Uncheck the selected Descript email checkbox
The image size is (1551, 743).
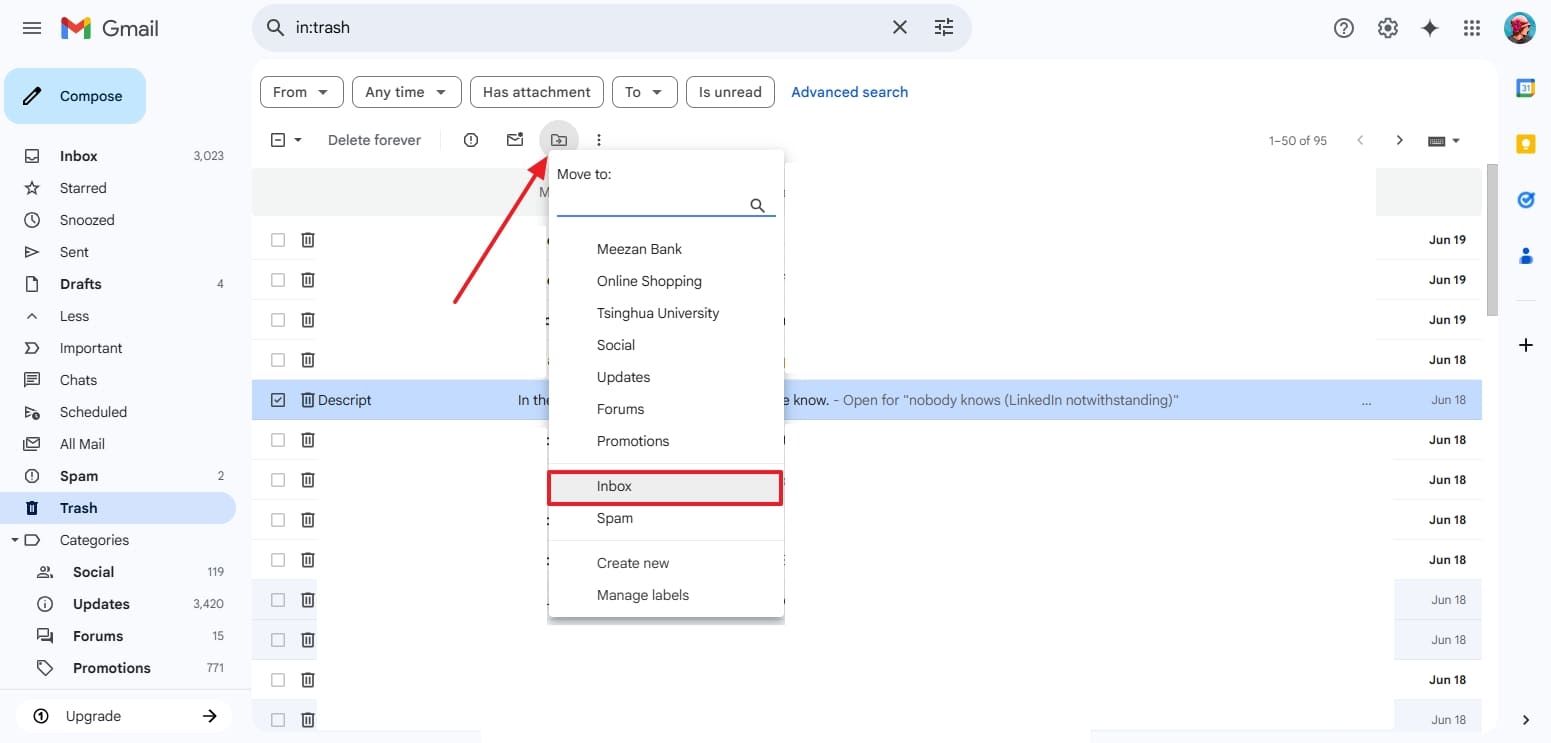[277, 399]
